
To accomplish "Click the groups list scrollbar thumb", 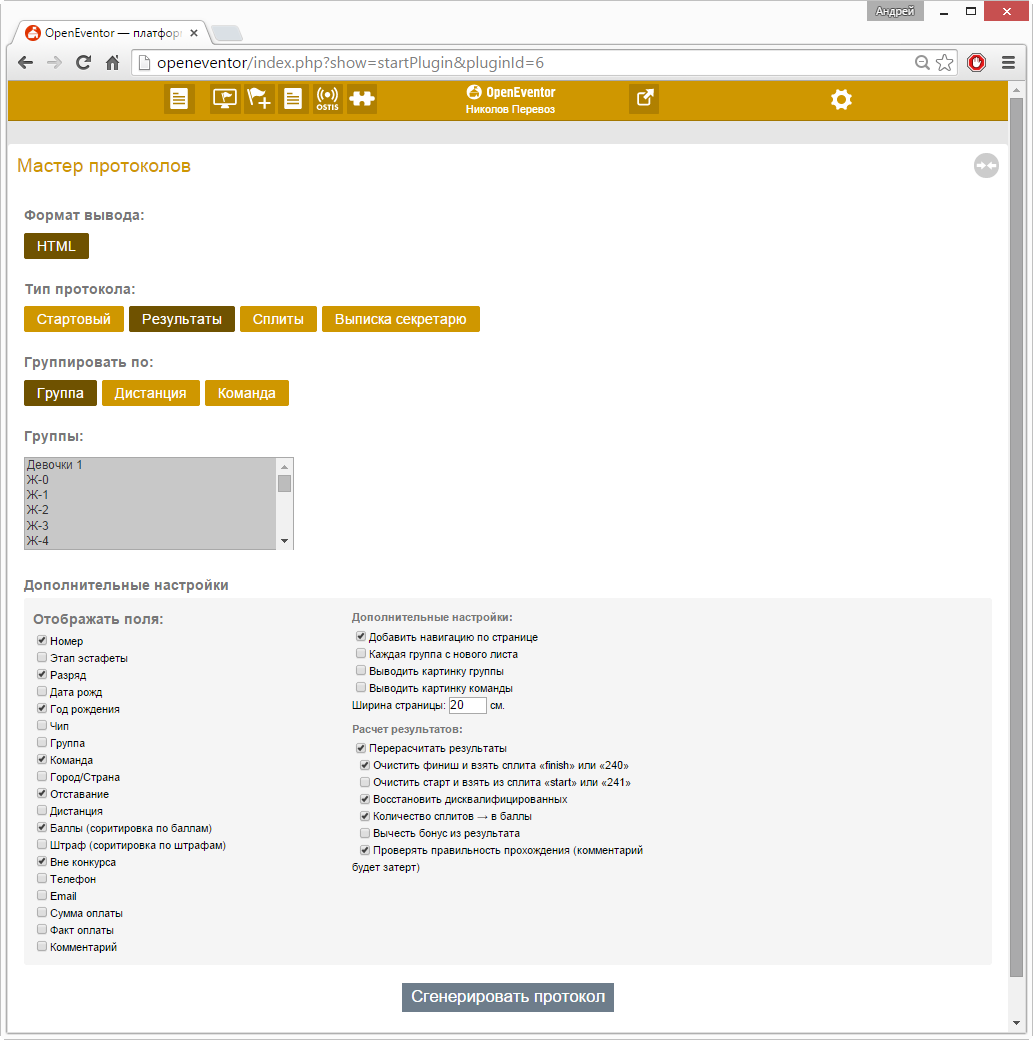I will pos(285,484).
